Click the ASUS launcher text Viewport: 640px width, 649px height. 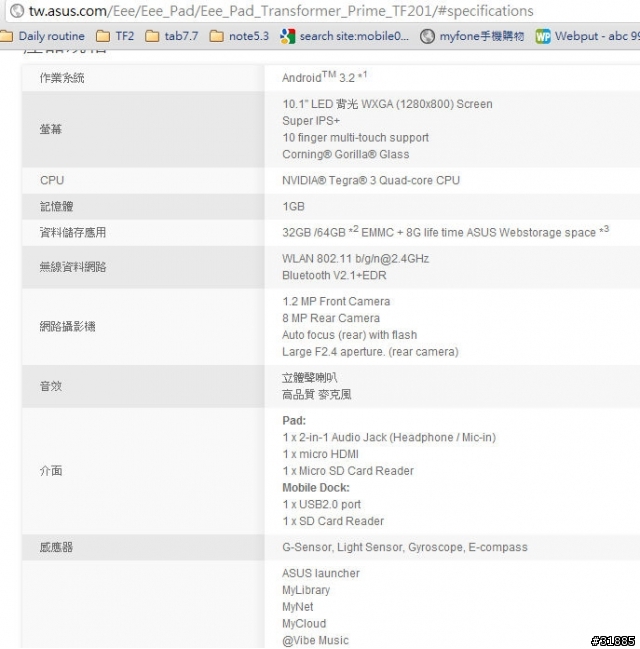pyautogui.click(x=321, y=573)
